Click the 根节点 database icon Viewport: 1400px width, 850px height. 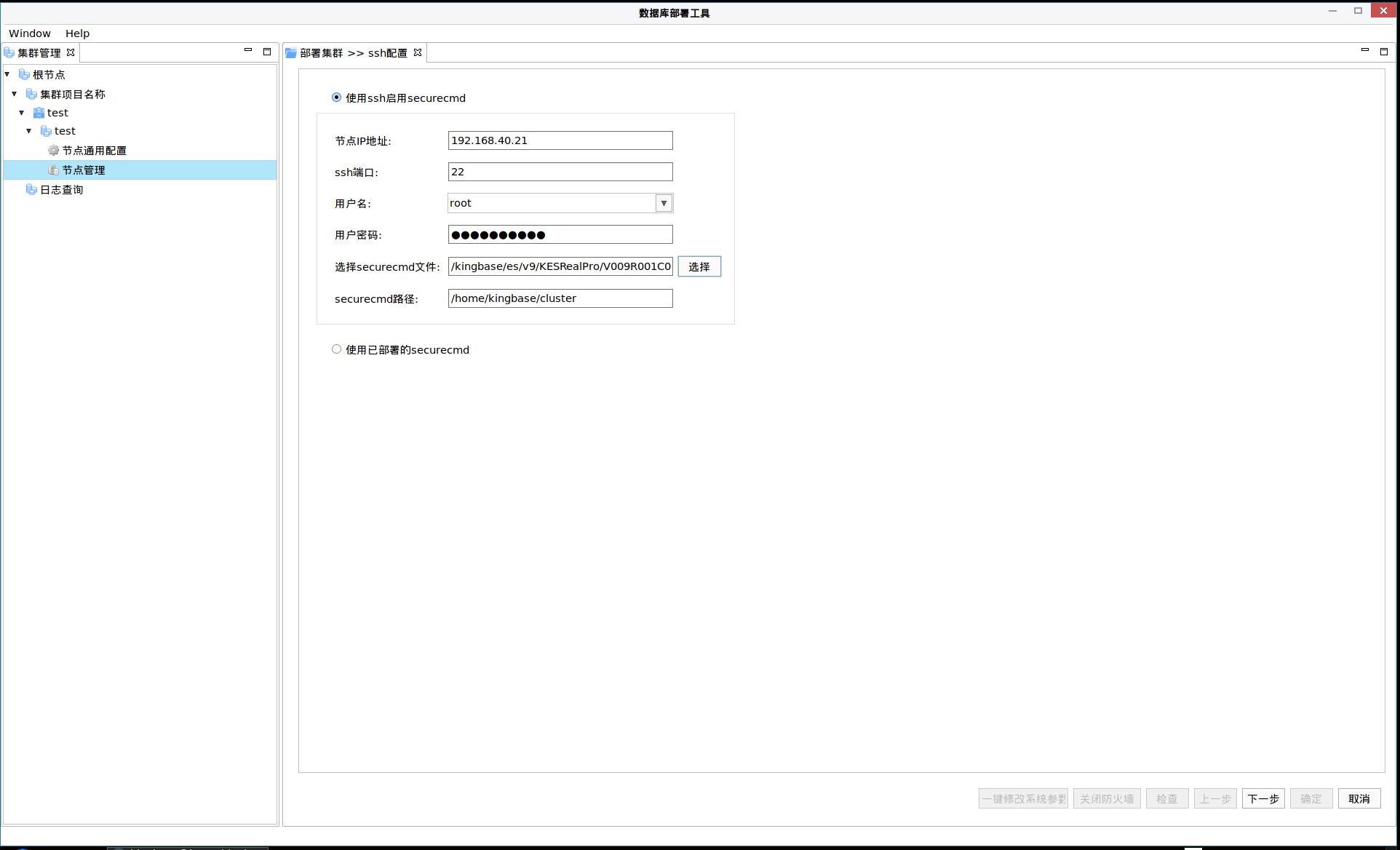pyautogui.click(x=24, y=74)
